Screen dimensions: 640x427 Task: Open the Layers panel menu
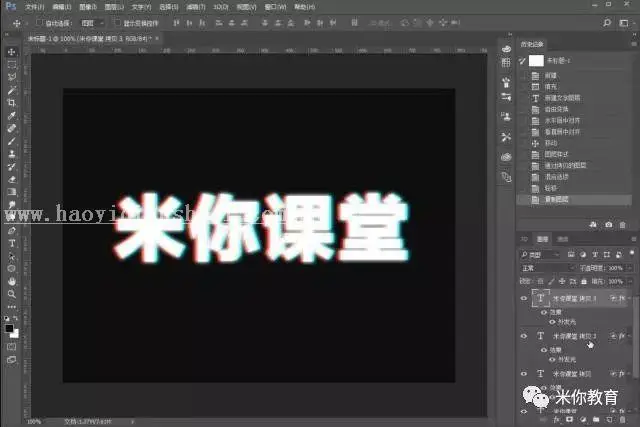click(x=634, y=239)
